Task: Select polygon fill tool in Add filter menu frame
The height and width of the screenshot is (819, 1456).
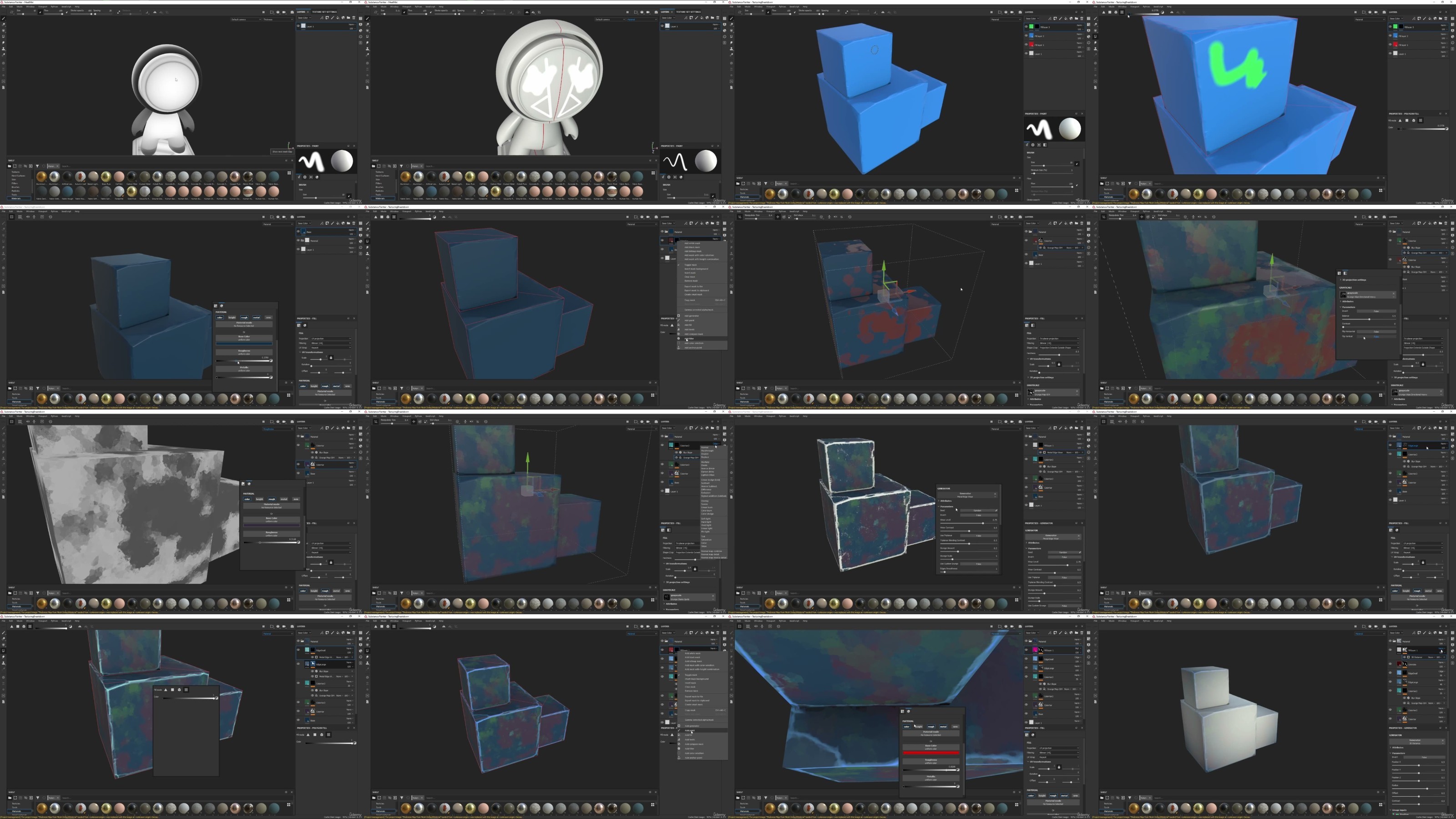Action: (x=367, y=241)
